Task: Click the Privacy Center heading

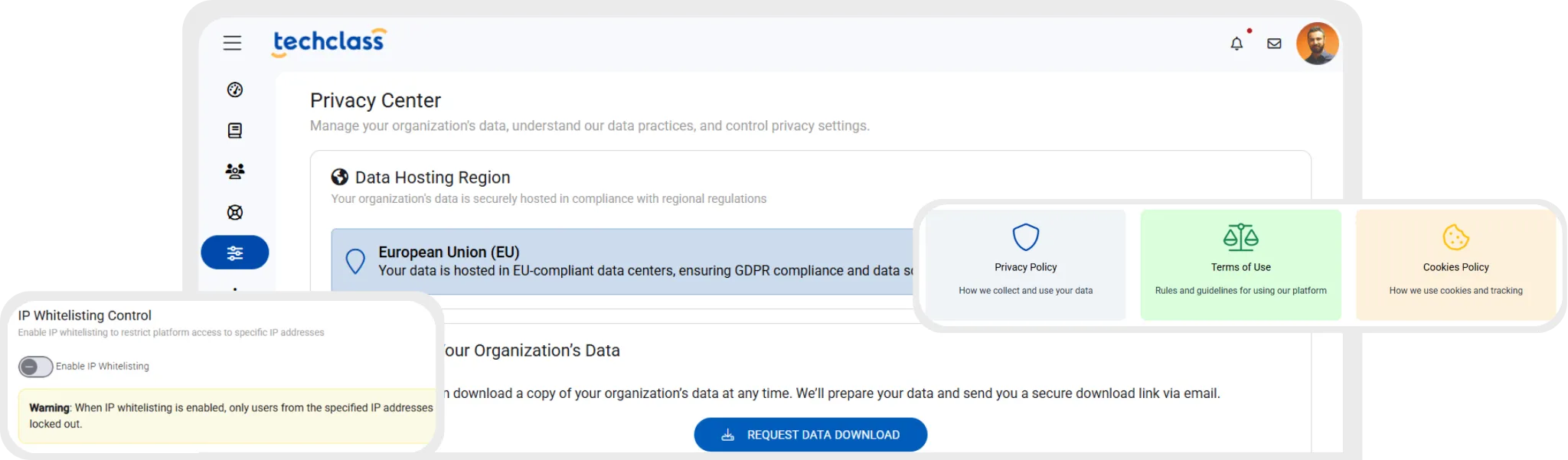Action: (375, 100)
